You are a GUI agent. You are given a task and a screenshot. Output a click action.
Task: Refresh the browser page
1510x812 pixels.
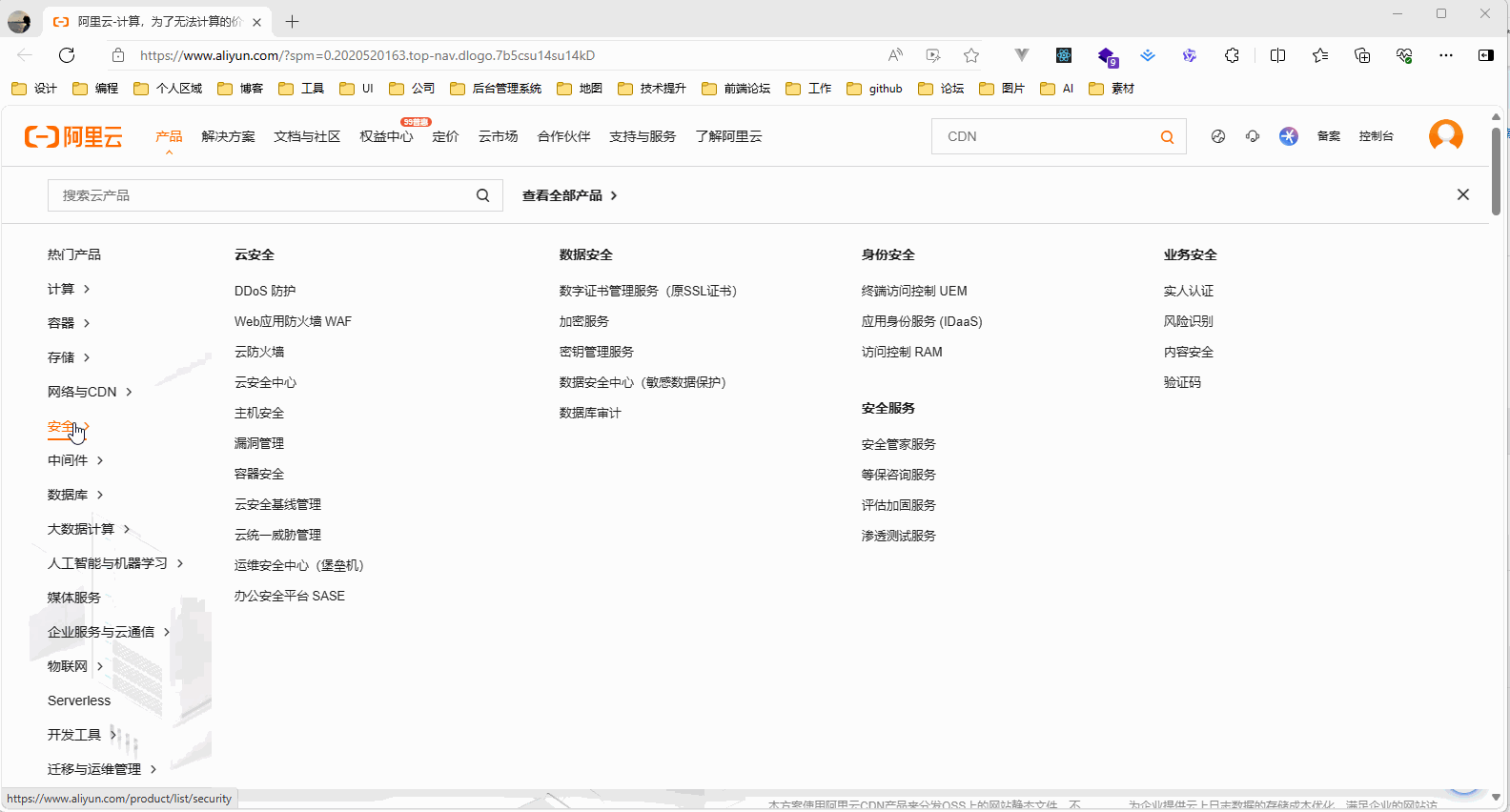tap(67, 55)
